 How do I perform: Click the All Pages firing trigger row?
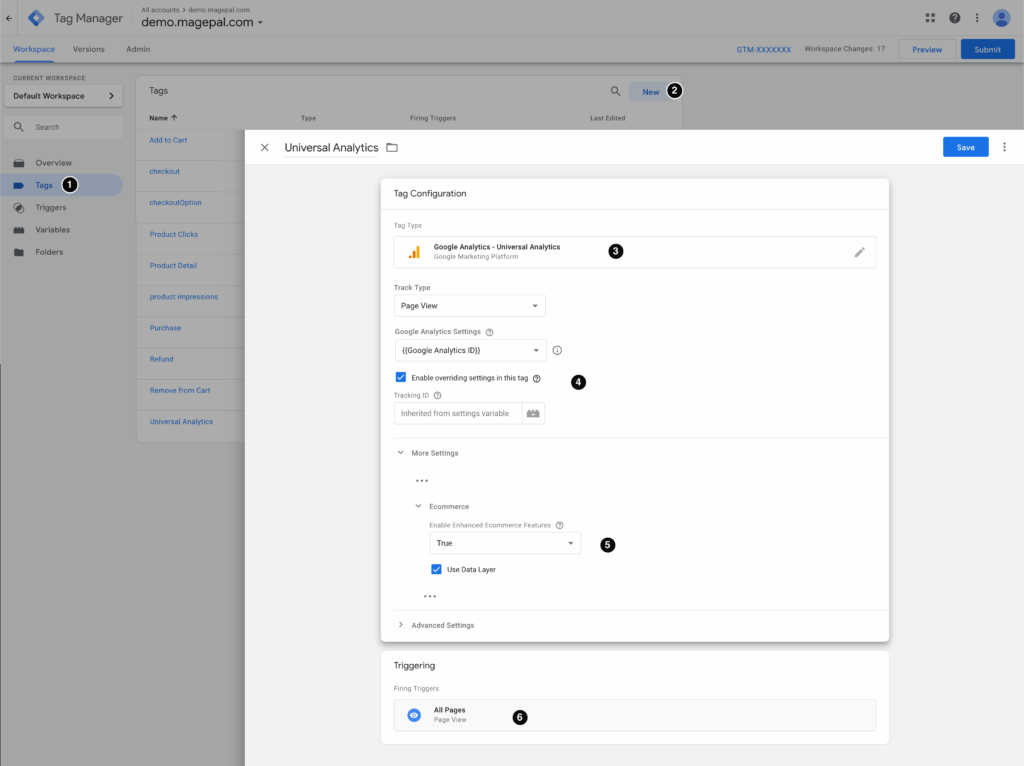pos(635,715)
